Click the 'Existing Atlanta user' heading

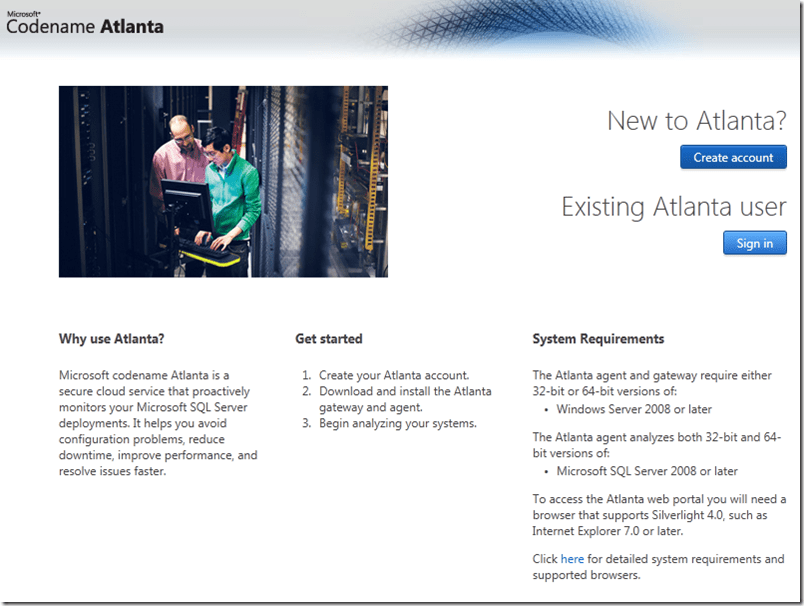[673, 207]
